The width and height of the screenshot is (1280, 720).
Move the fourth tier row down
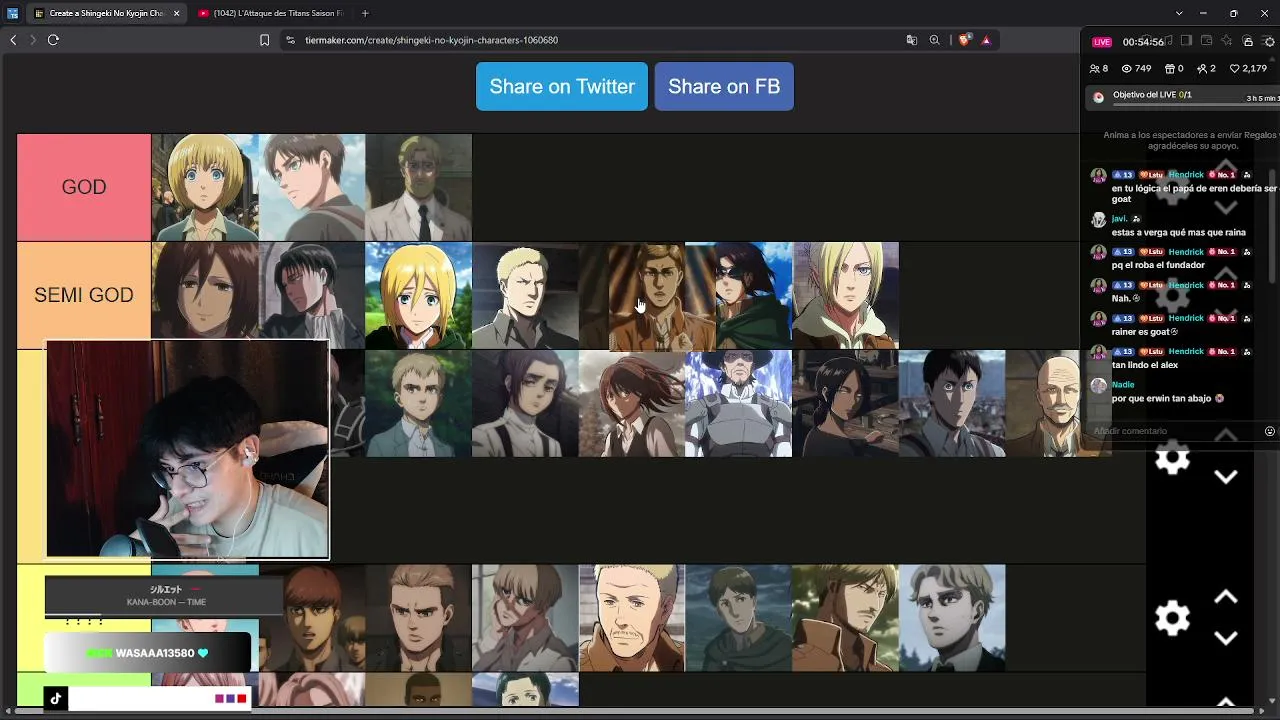point(1226,638)
